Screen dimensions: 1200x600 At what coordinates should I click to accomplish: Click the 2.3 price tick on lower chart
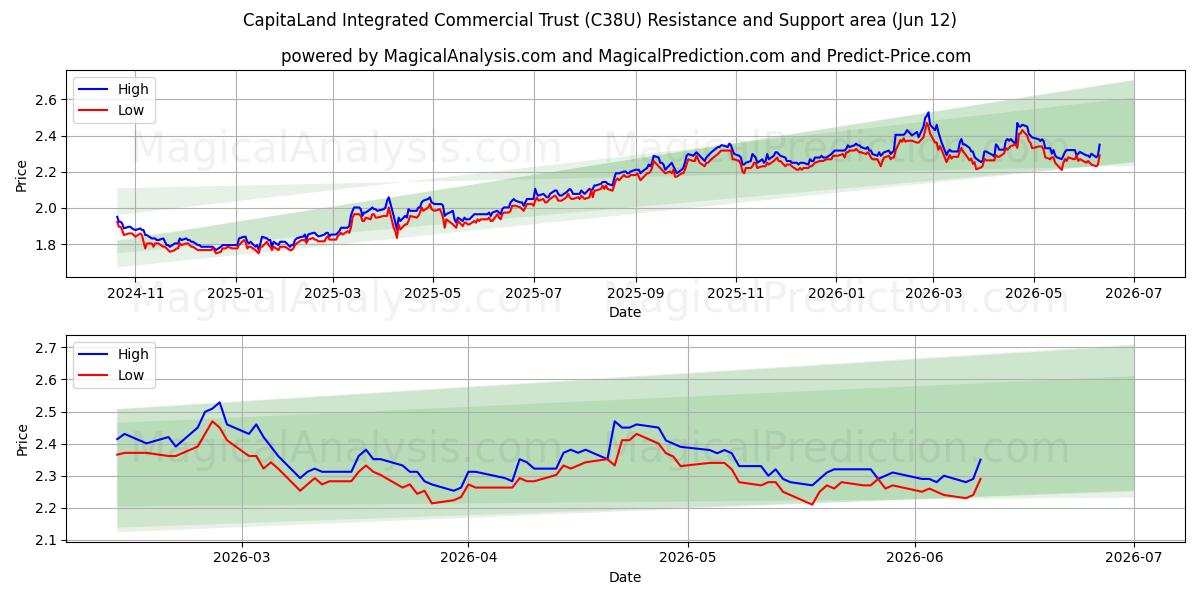point(47,476)
